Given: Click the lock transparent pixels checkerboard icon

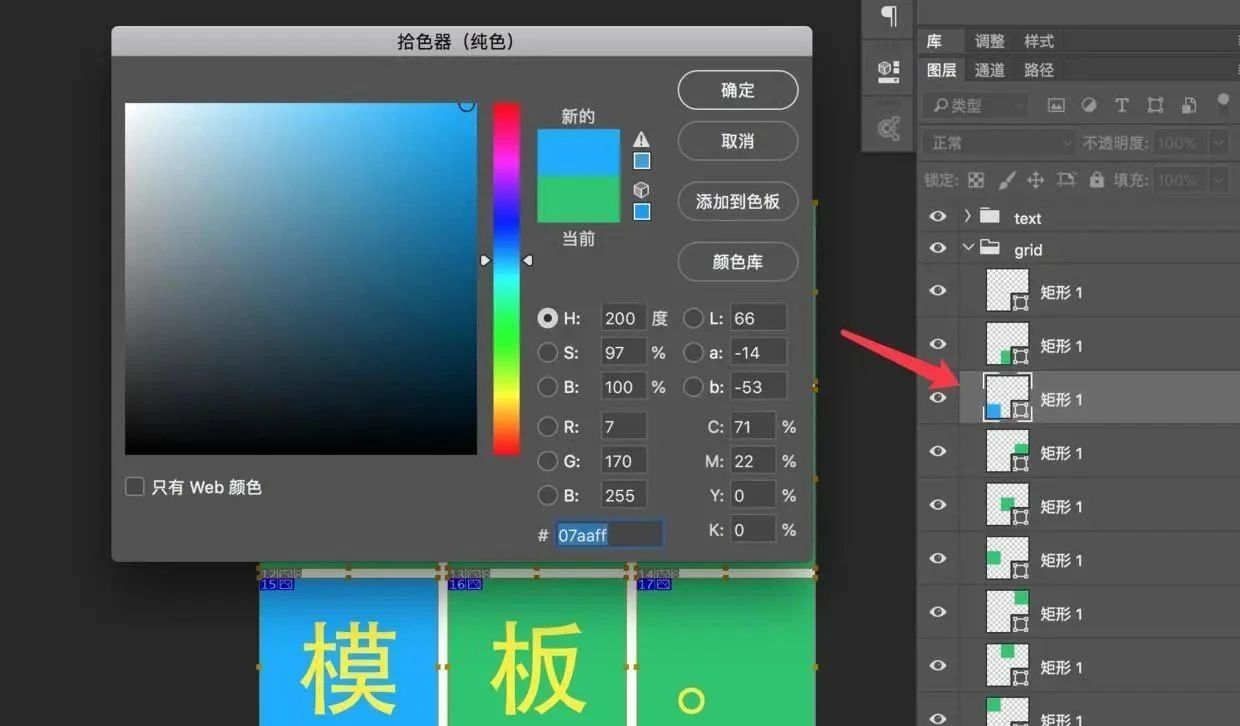Looking at the screenshot, I should [x=976, y=180].
